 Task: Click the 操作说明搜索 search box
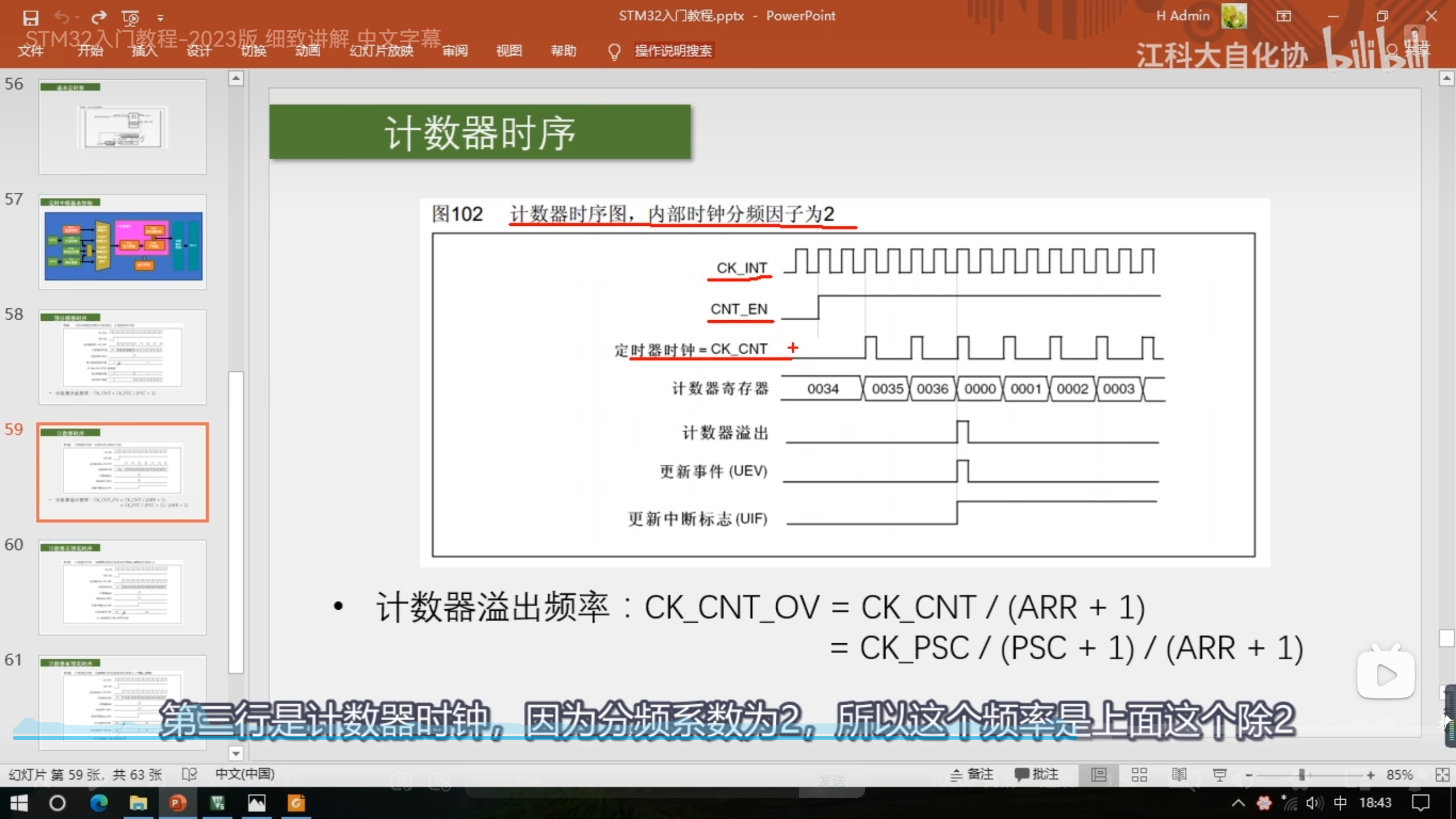tap(673, 51)
